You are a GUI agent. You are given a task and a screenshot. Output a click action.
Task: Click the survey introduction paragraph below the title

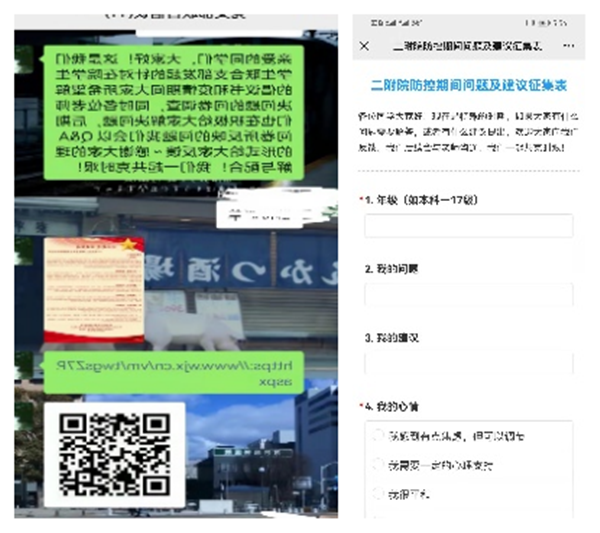point(469,132)
